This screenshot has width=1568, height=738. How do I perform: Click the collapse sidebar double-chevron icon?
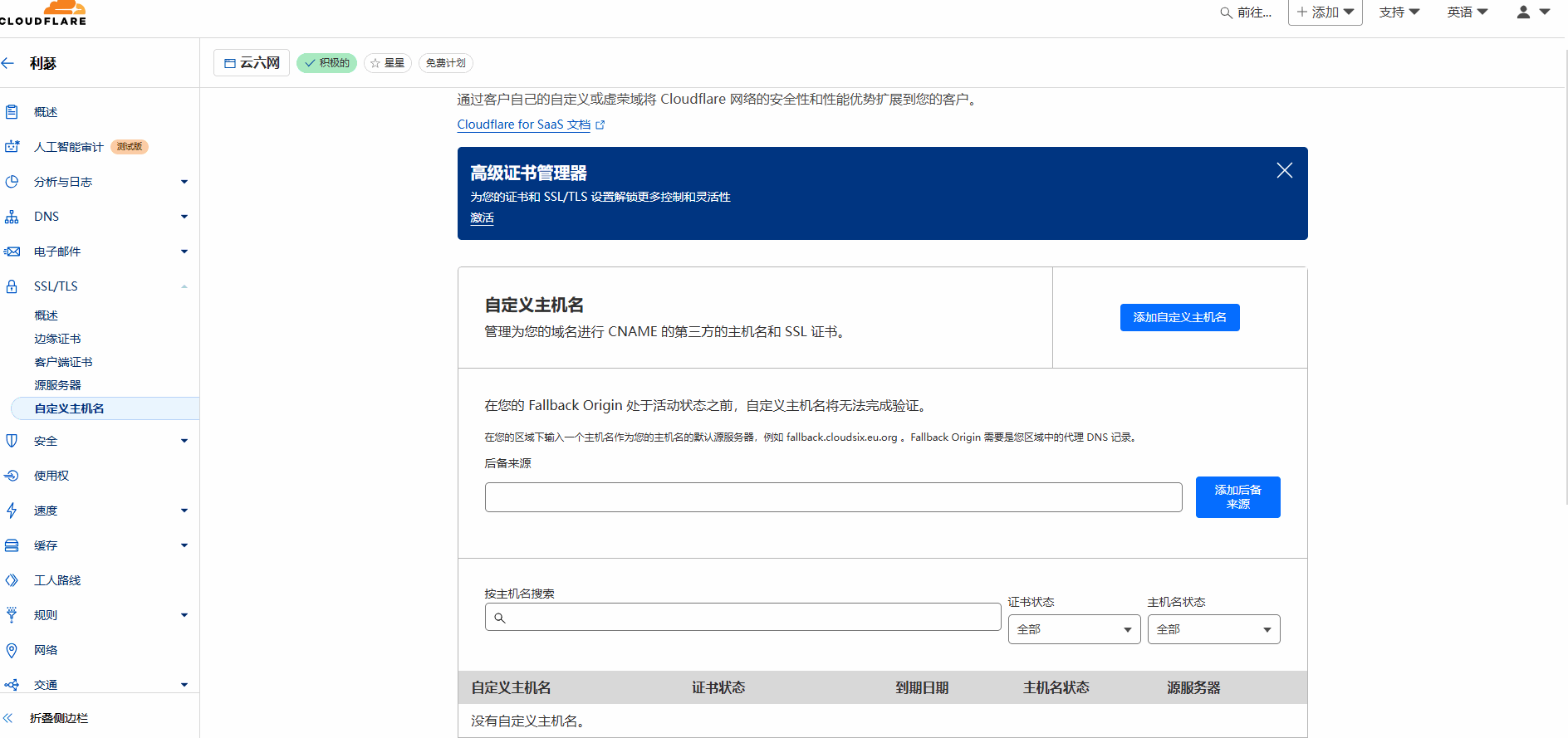(x=8, y=718)
